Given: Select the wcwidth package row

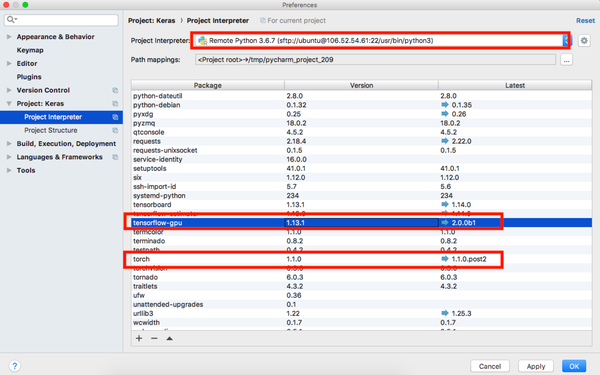Looking at the screenshot, I should (362, 323).
